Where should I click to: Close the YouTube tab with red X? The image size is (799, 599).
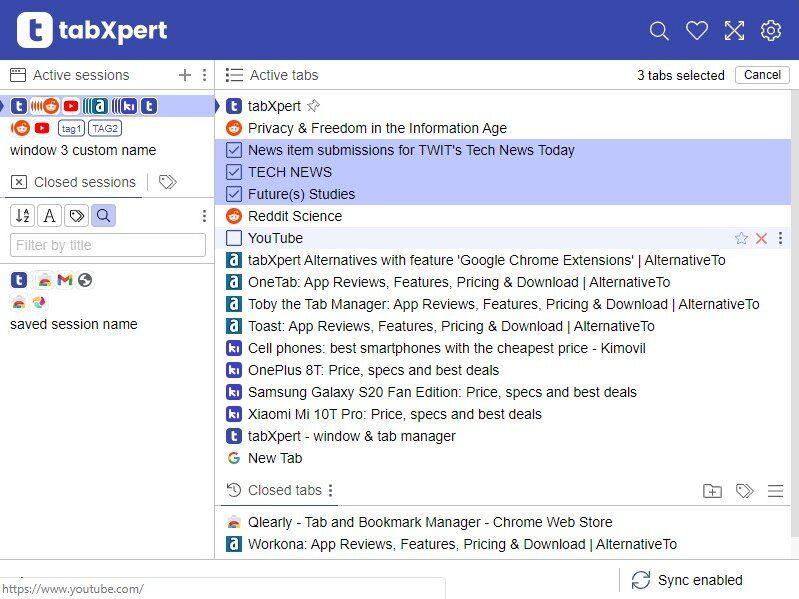[761, 238]
